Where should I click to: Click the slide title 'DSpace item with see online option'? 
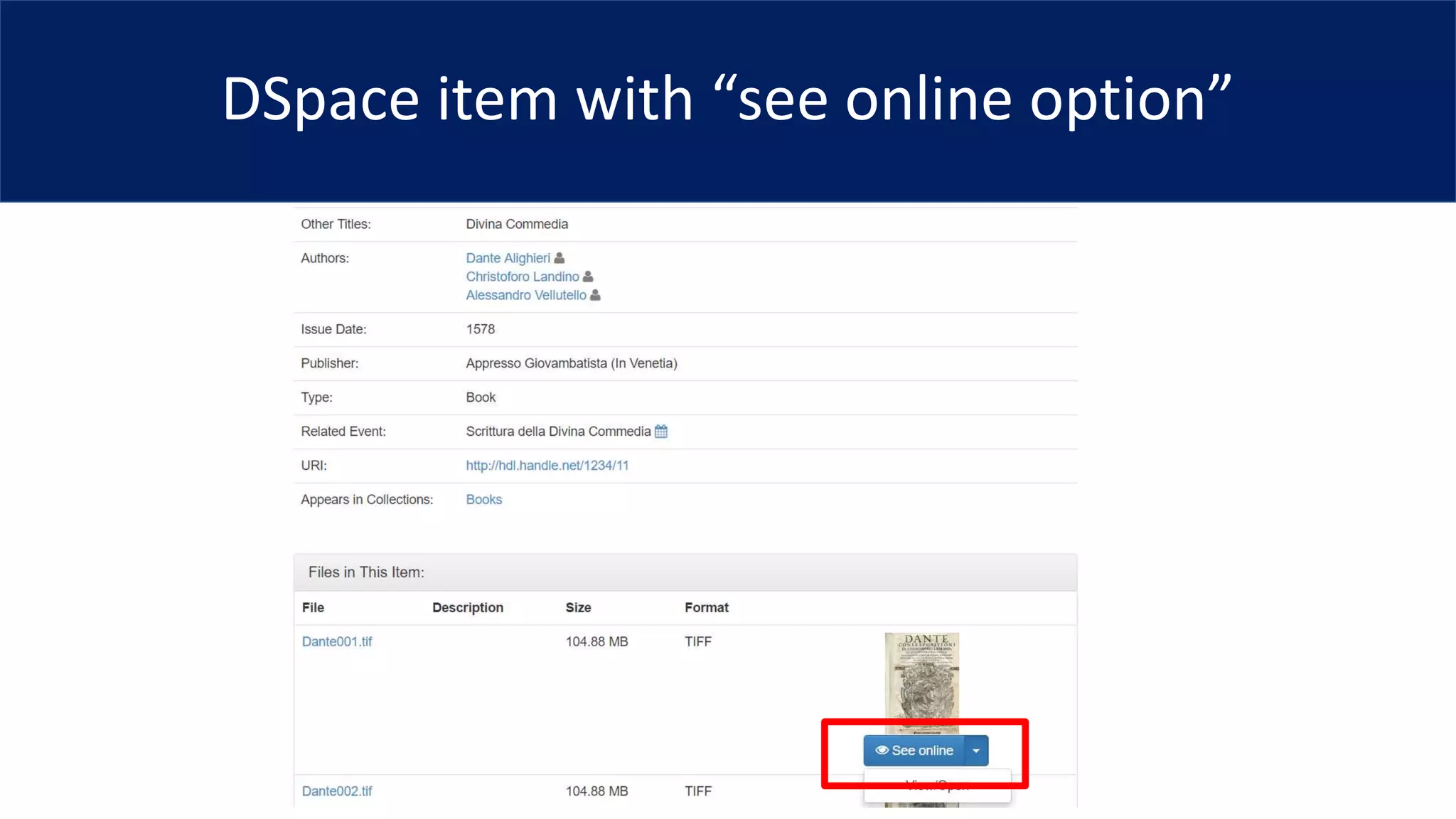coord(727,100)
